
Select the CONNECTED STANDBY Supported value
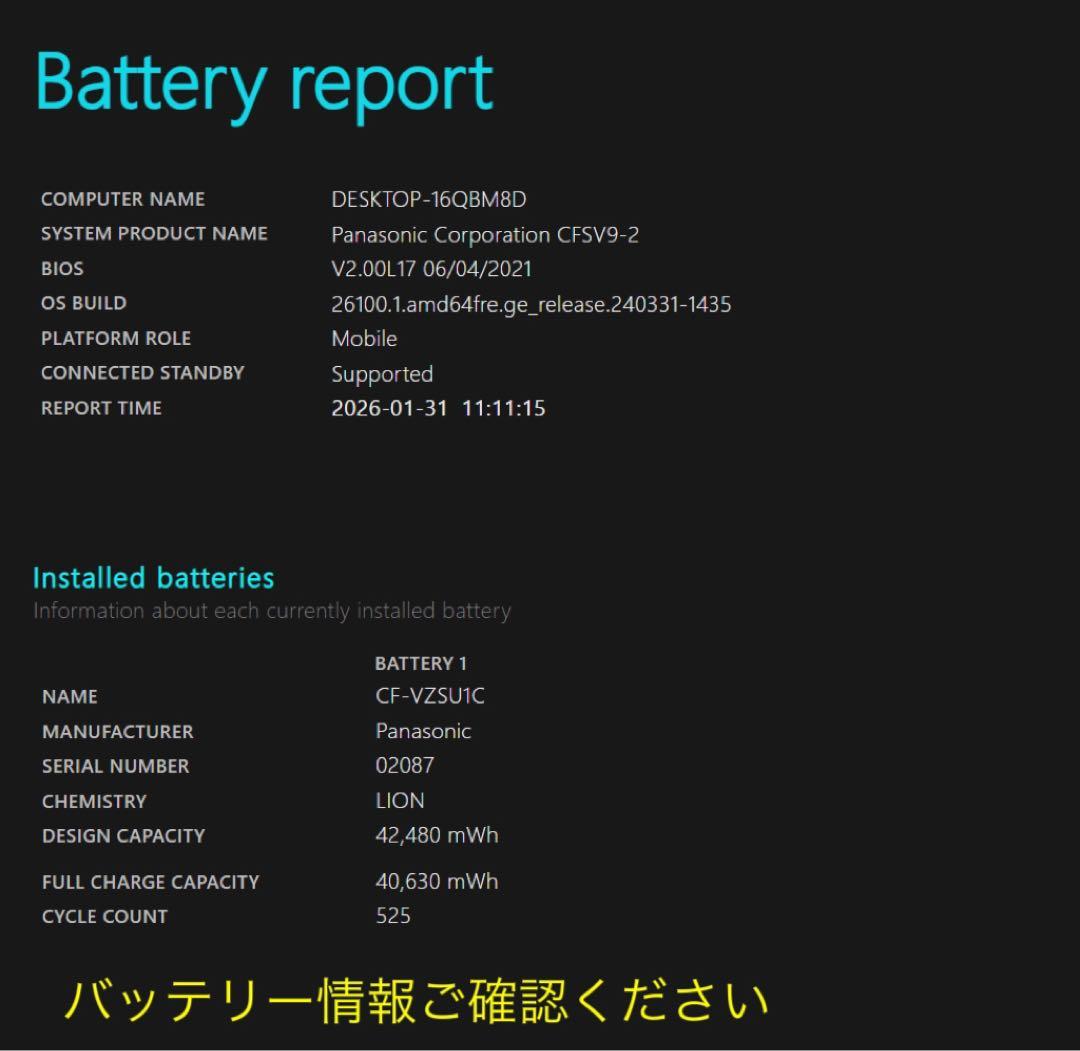pos(382,374)
